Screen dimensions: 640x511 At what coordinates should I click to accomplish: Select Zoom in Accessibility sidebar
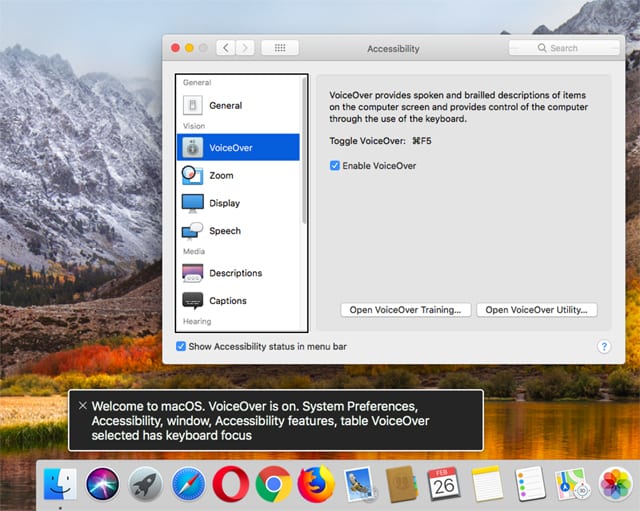[x=238, y=176]
